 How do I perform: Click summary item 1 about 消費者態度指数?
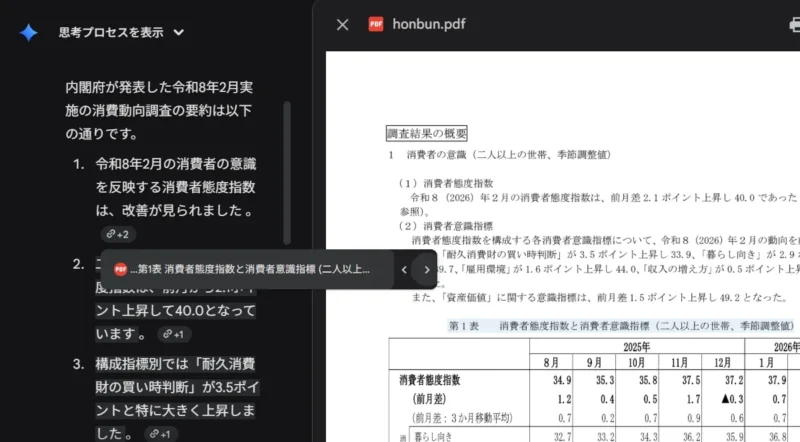tap(176, 187)
